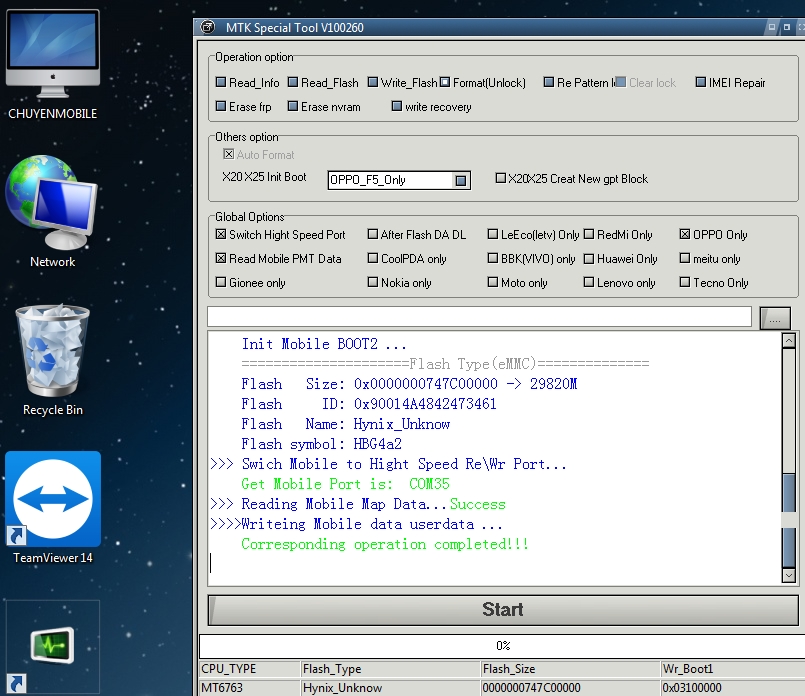
Task: Click the MTK Special Tool title icon
Action: [x=207, y=27]
